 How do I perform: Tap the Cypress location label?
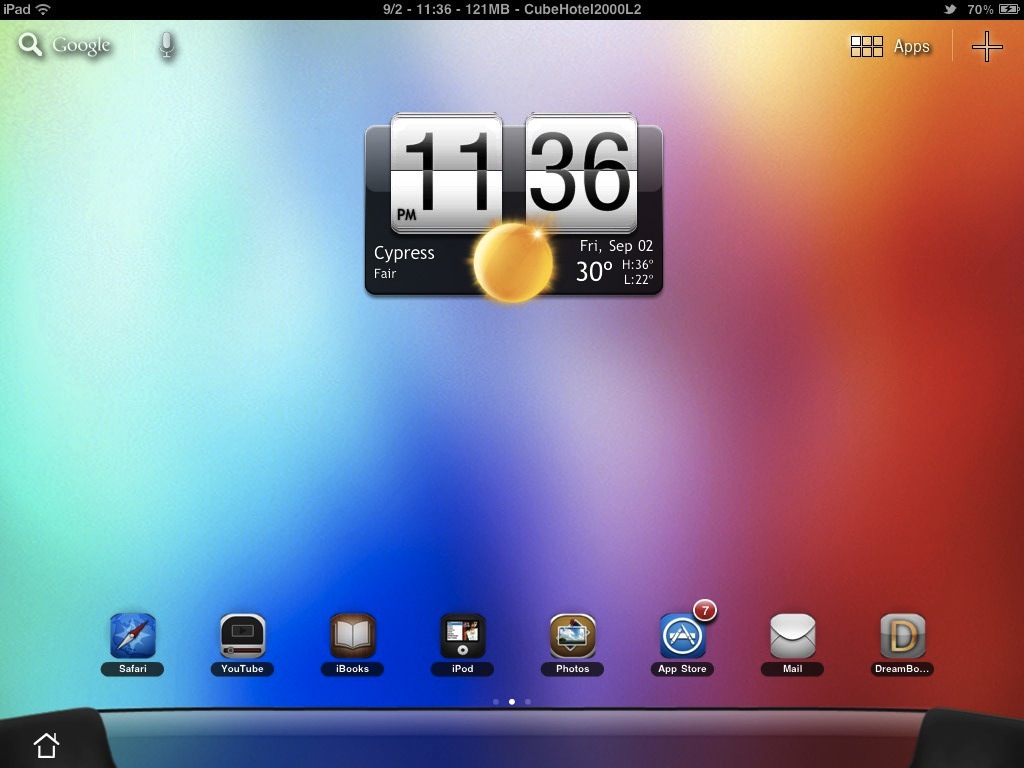[x=404, y=253]
